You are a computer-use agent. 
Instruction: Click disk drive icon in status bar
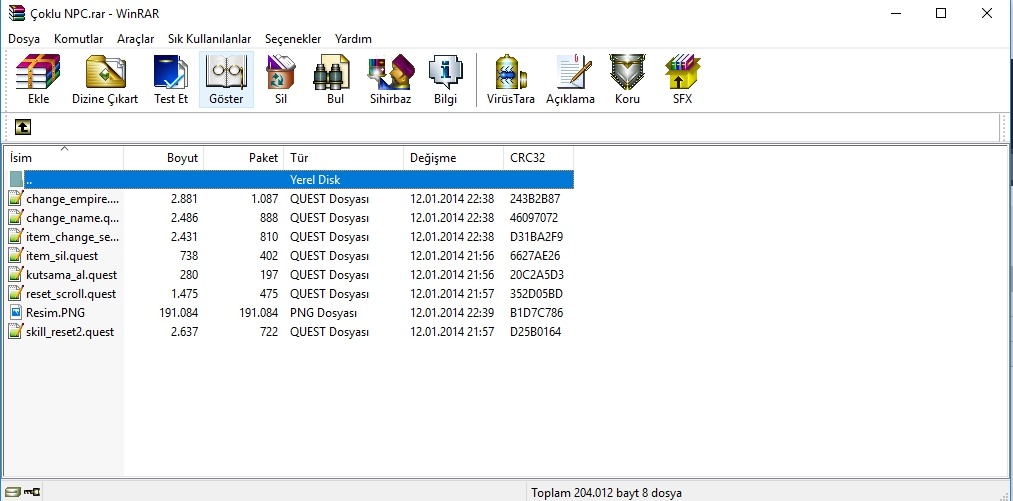pos(13,493)
